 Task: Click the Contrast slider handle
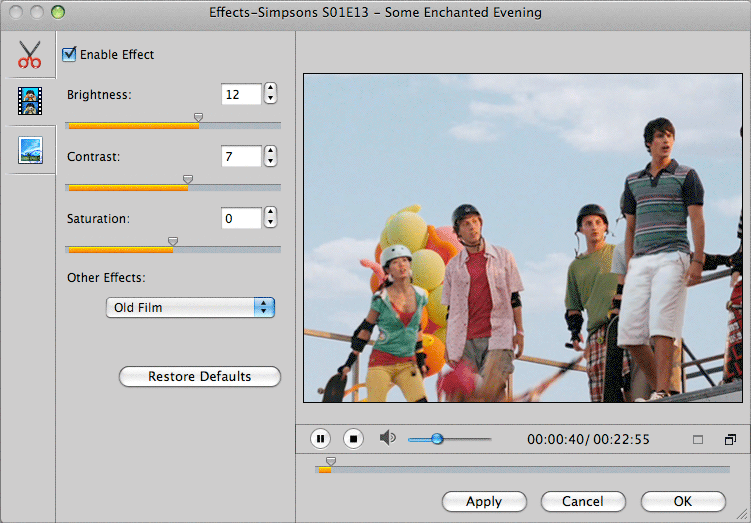point(188,179)
